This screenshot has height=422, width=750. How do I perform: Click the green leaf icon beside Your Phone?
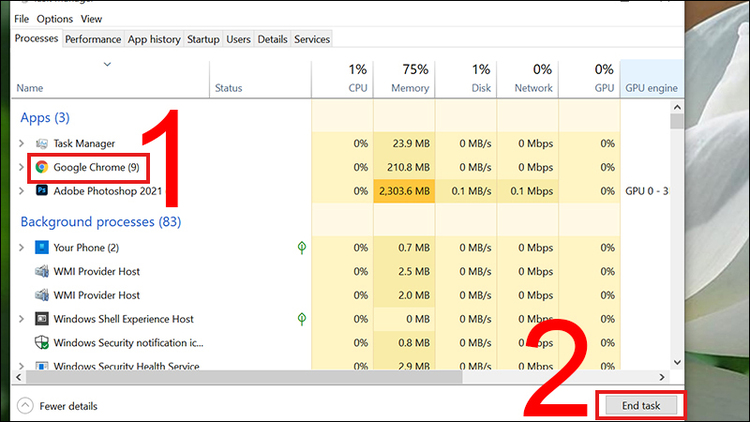[x=301, y=247]
